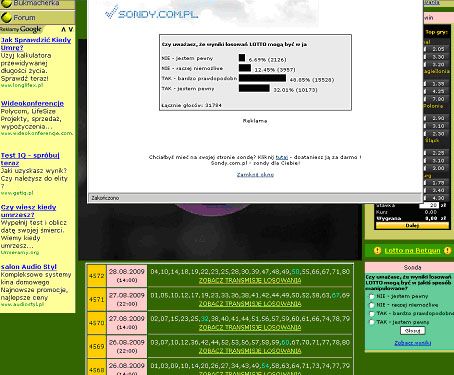The image size is (454, 375).
Task: Click the 'tutaj' link in the poll popup
Action: (282, 157)
